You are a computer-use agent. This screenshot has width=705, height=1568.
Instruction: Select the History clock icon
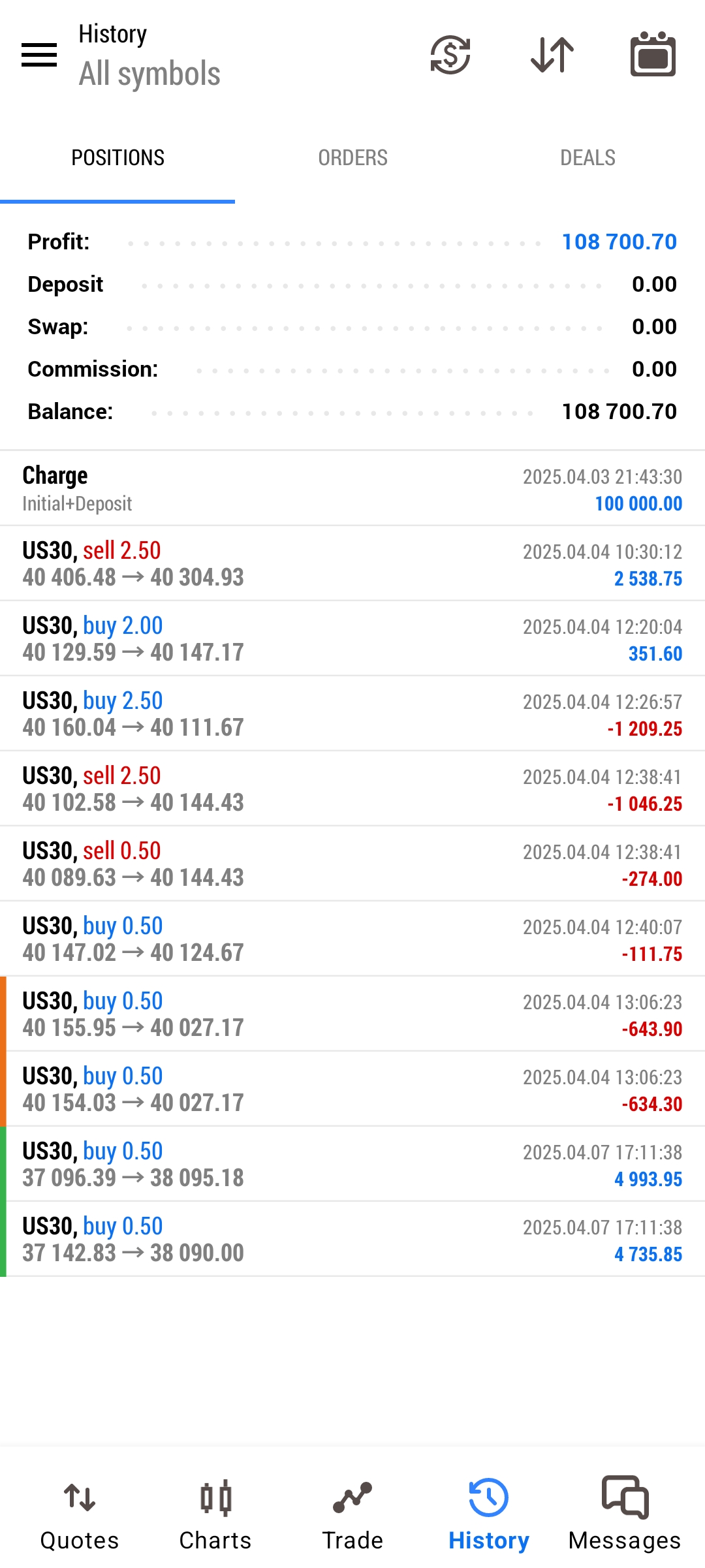coord(488,1498)
